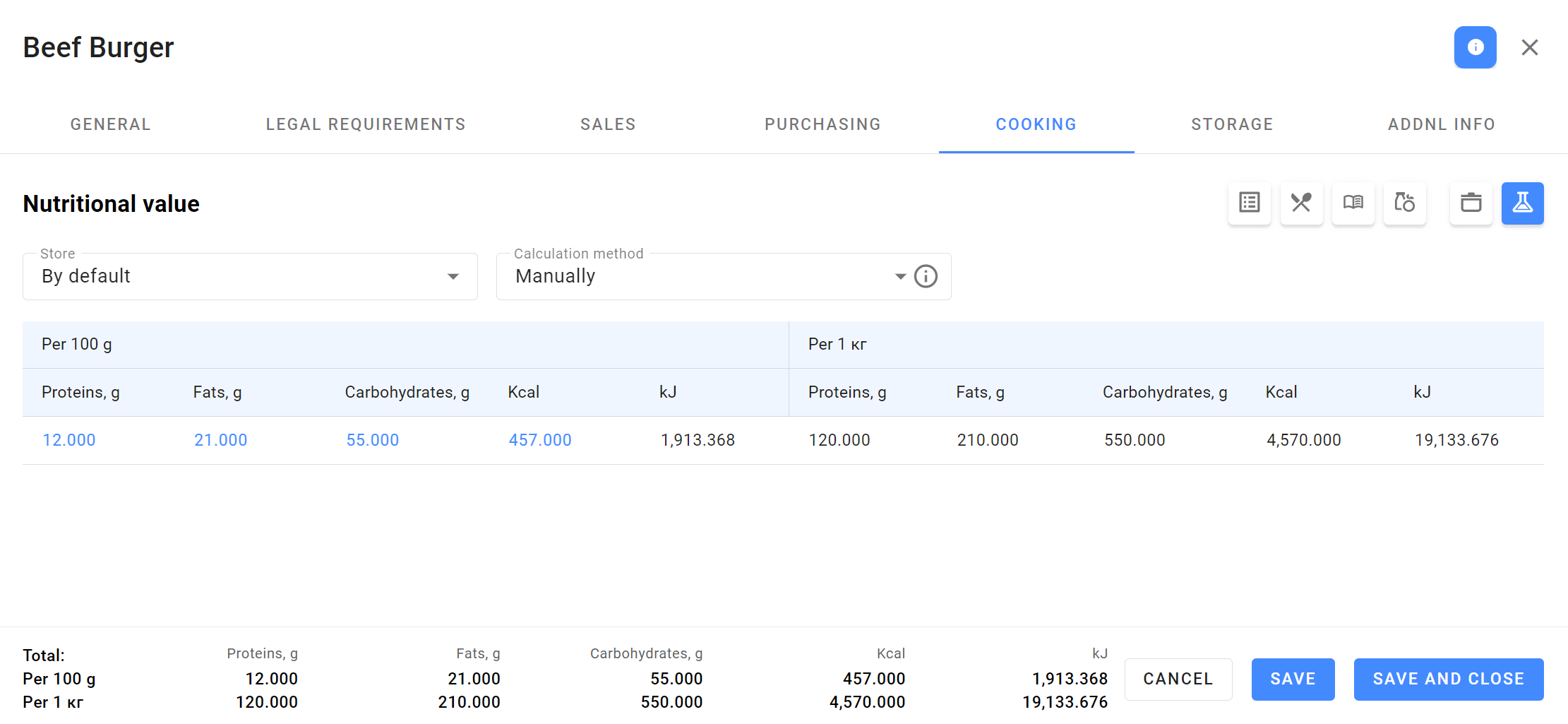Click the per-kg Fats value 210.000 in table
The image size is (1568, 724).
pyautogui.click(x=988, y=440)
